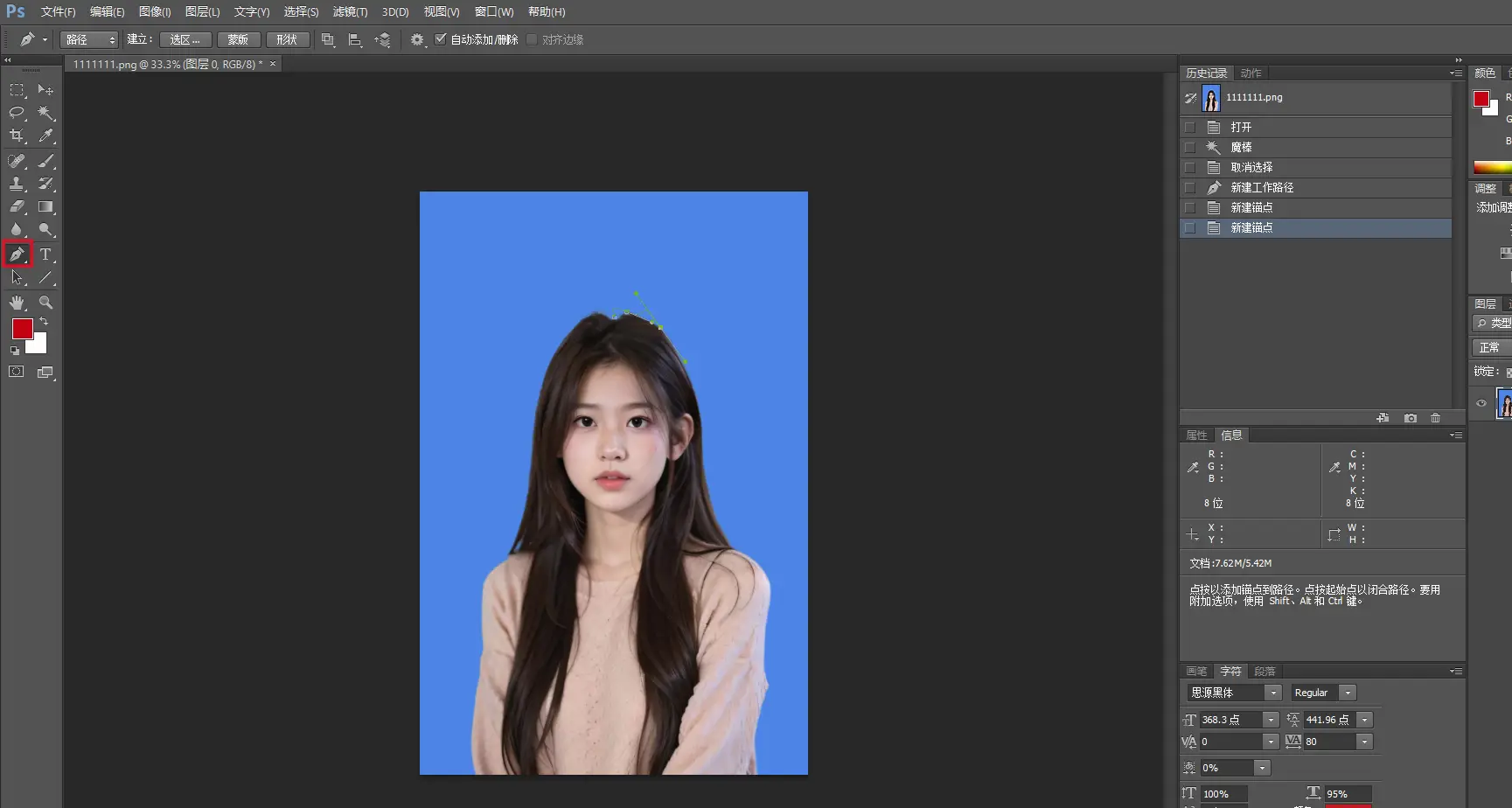Select the Eraser tool
The width and height of the screenshot is (1512, 808).
coord(17,206)
